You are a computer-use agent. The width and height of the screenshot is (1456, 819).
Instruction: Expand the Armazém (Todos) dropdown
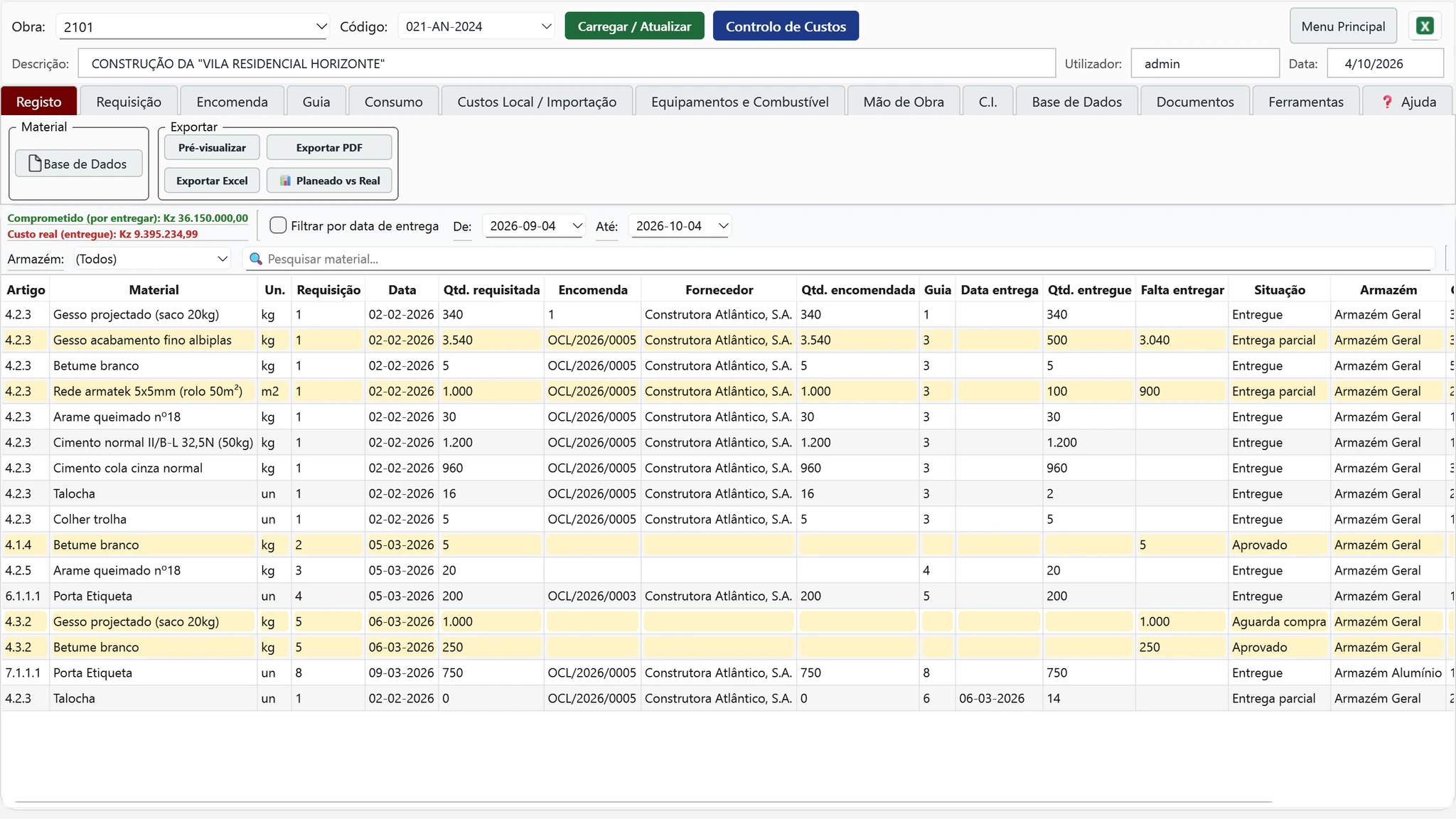[x=152, y=259]
